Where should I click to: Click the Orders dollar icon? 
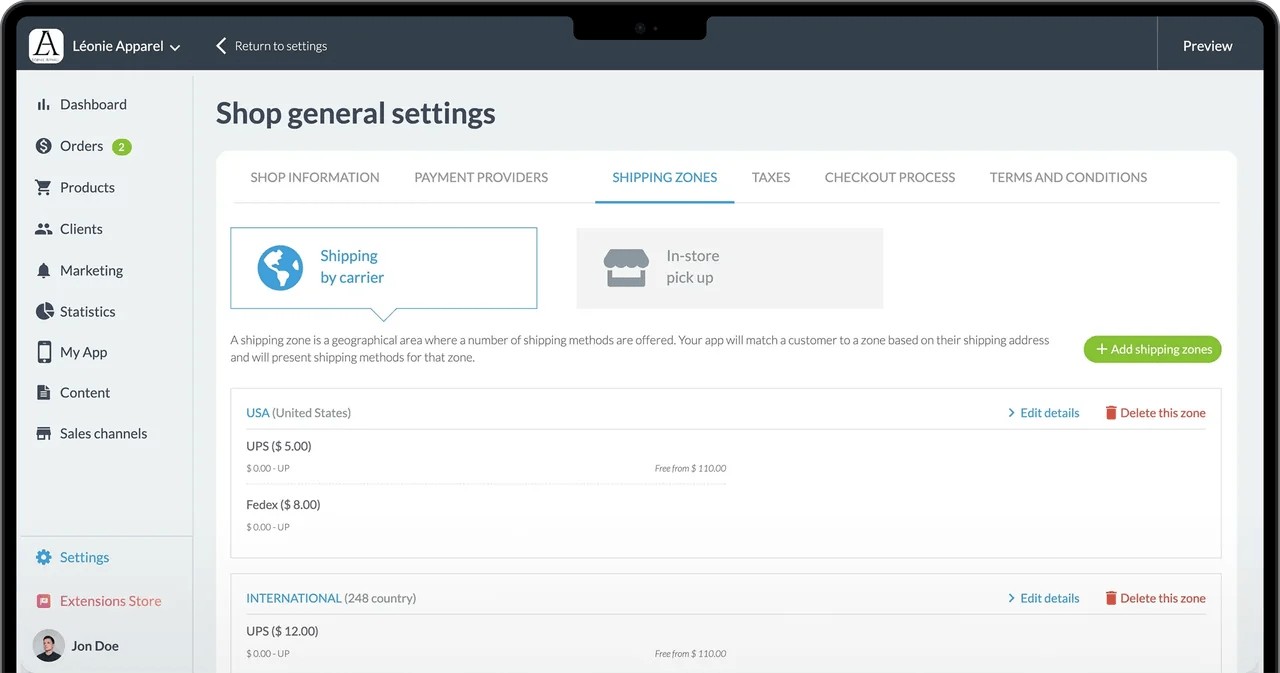point(43,146)
